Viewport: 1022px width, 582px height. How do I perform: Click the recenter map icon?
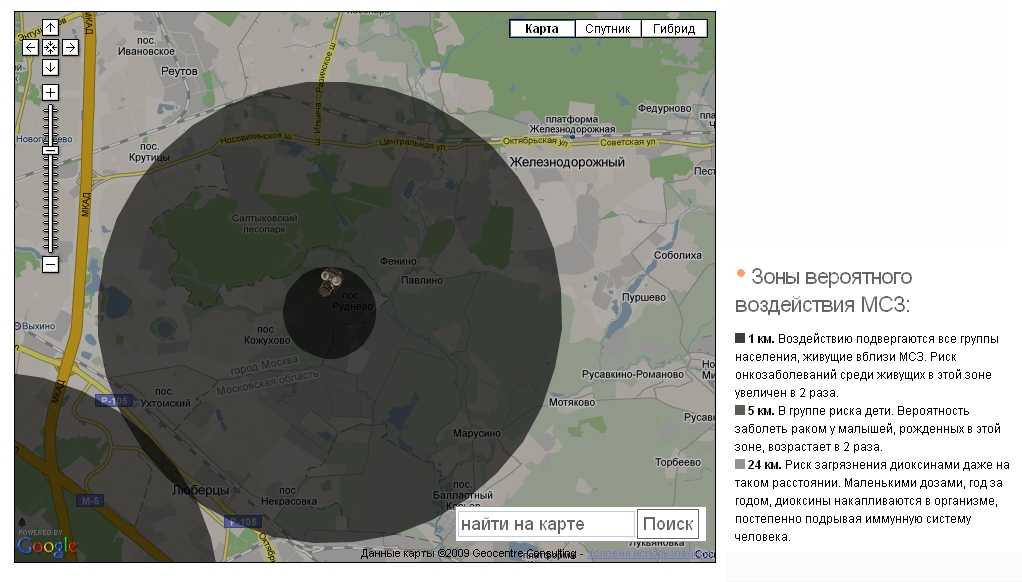[x=50, y=48]
